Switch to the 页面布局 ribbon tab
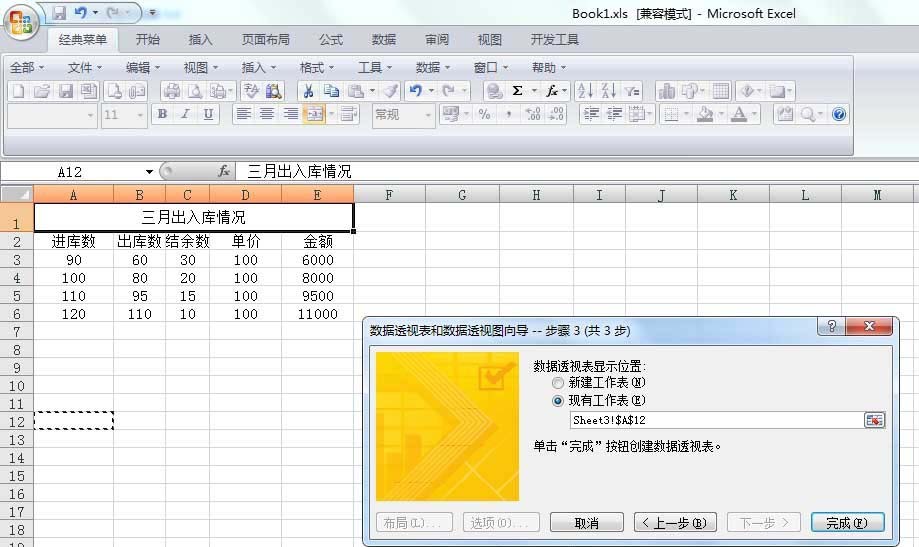 [x=266, y=39]
